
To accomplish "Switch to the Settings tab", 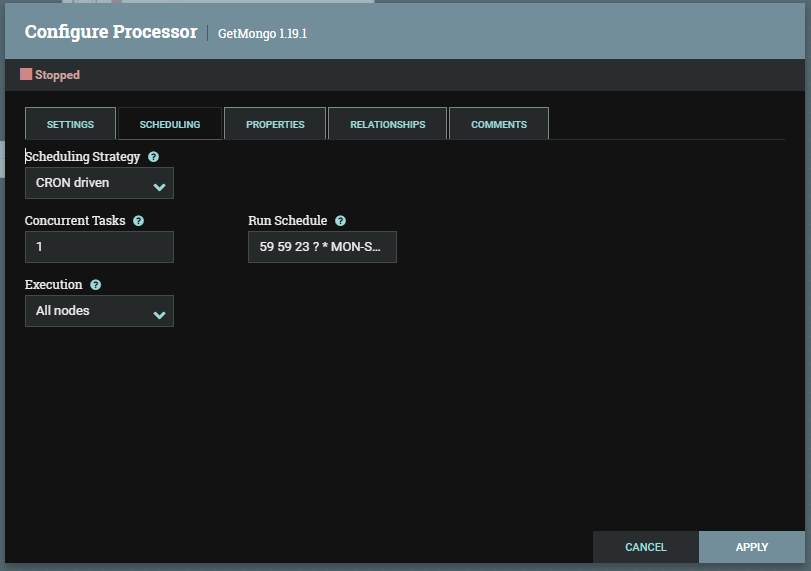I will click(x=70, y=124).
